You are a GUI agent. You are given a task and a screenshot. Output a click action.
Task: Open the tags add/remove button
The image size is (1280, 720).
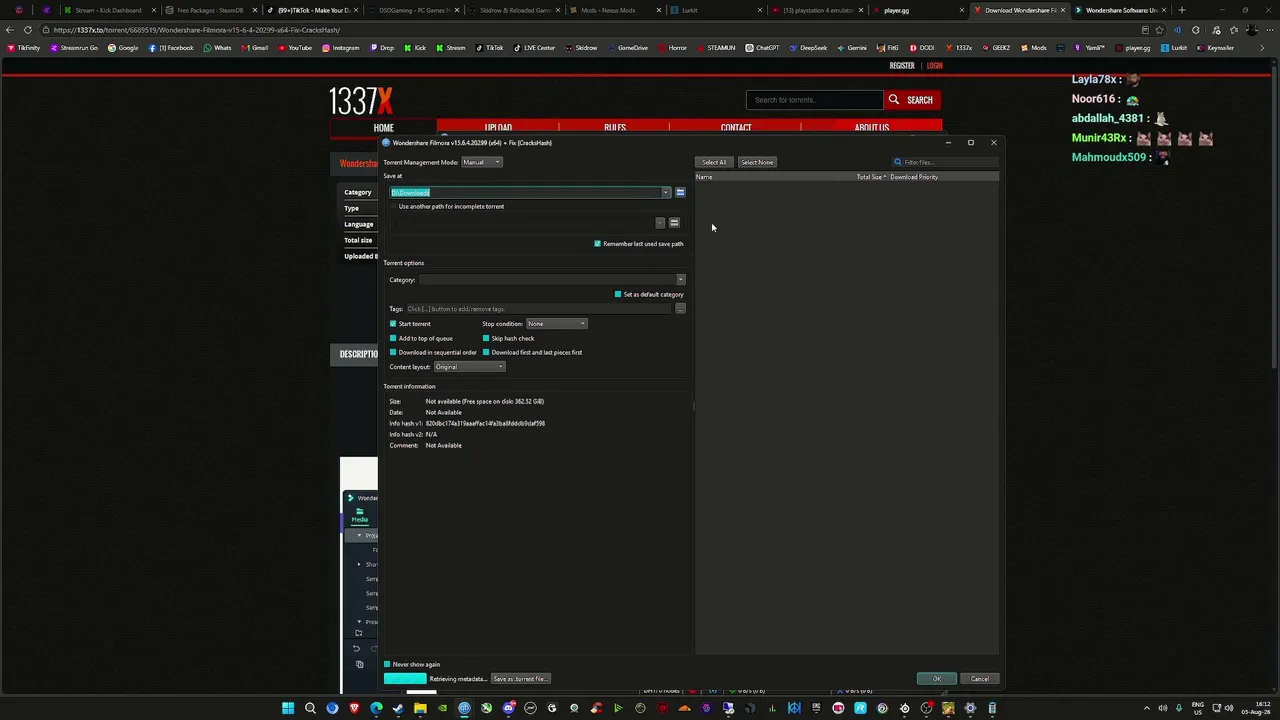680,309
